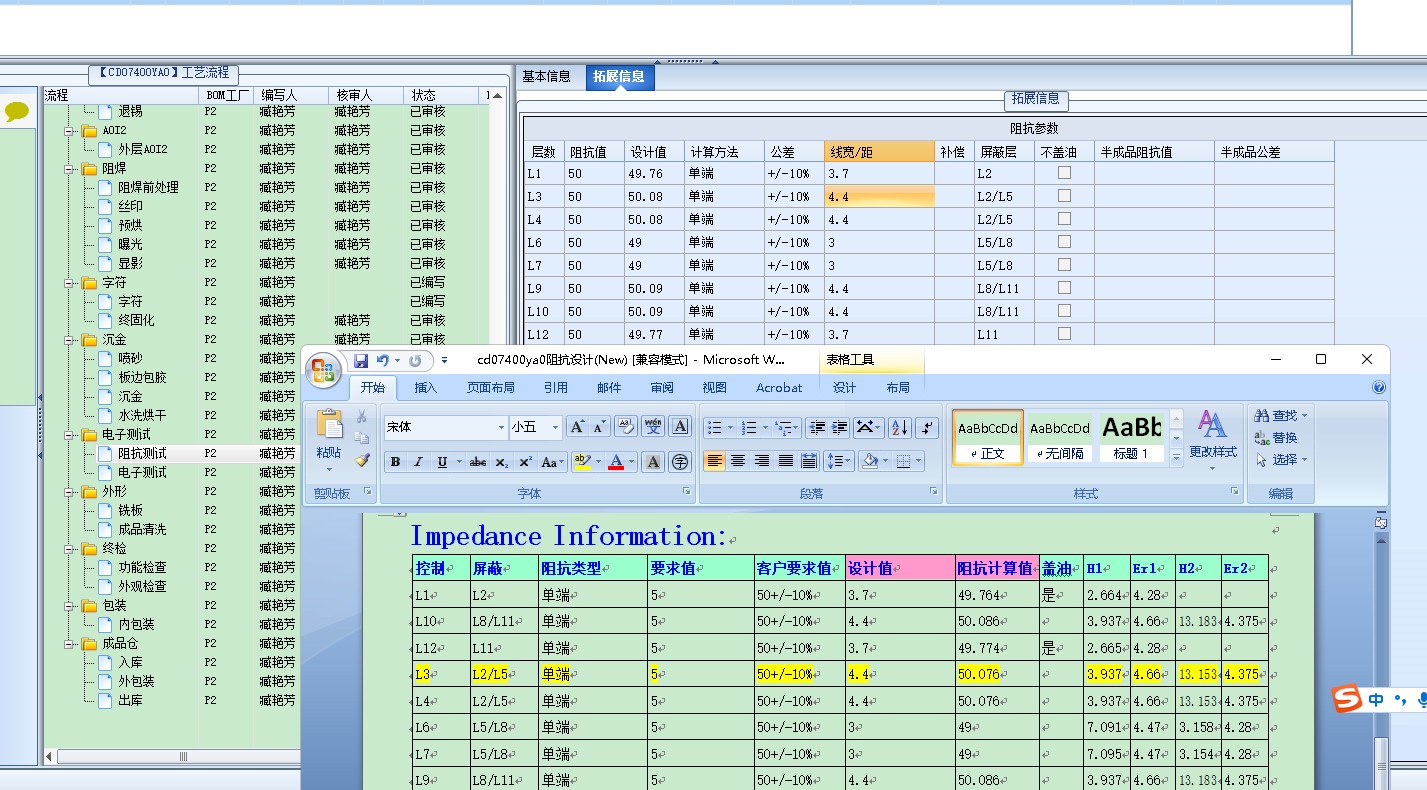1427x790 pixels.
Task: Collapse the 外形 tree node
Action: (x=70, y=492)
